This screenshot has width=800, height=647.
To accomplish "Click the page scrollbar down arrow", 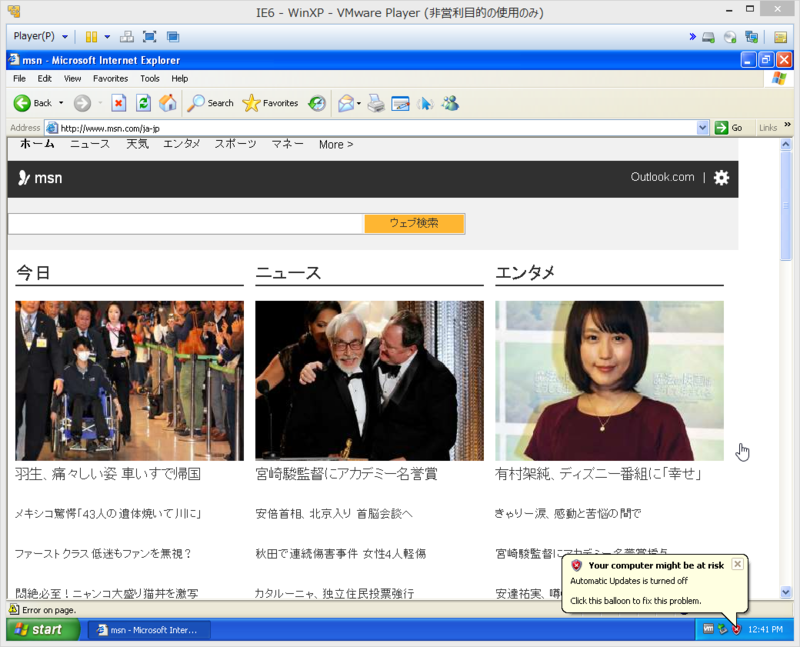I will [x=786, y=592].
